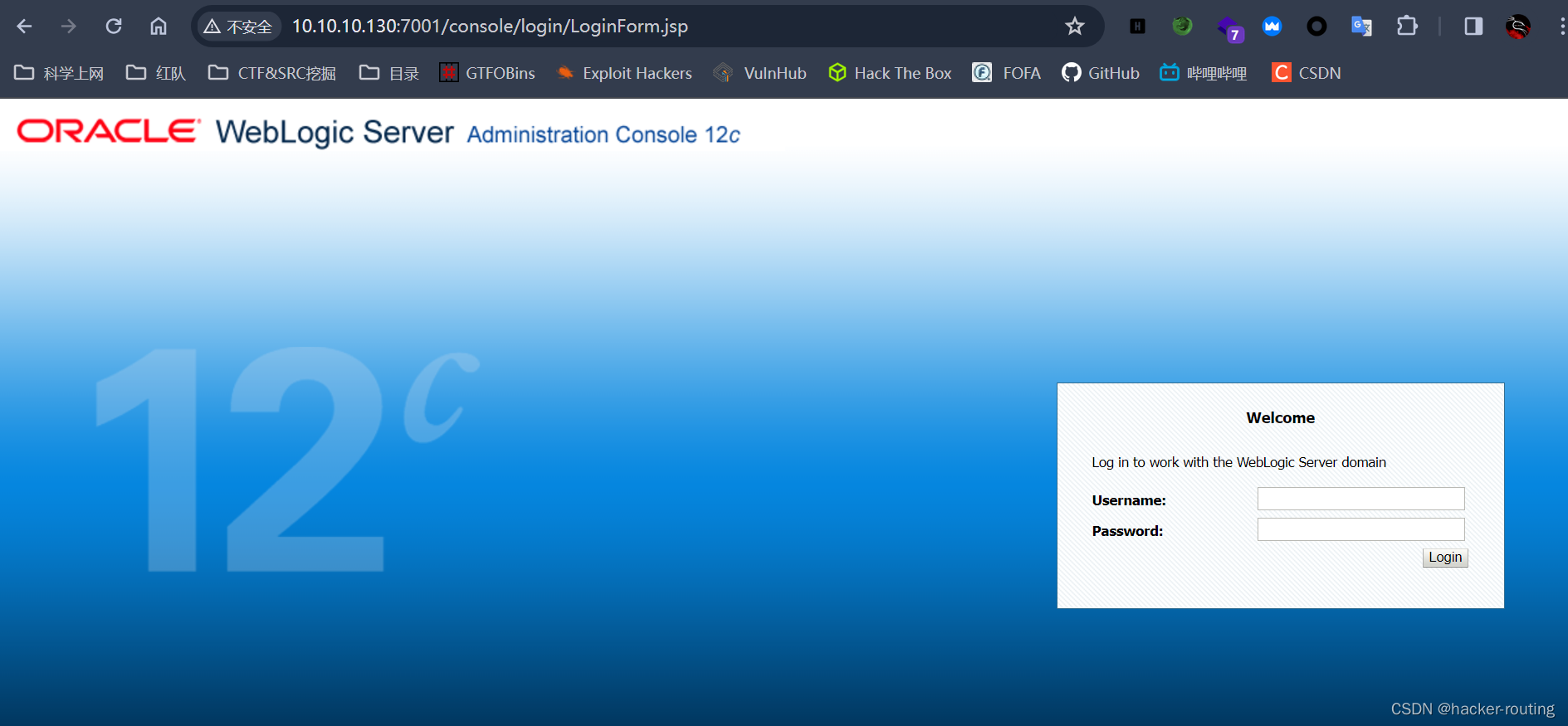
Task: Open the 科学上网 bookmark folder
Action: (x=60, y=73)
